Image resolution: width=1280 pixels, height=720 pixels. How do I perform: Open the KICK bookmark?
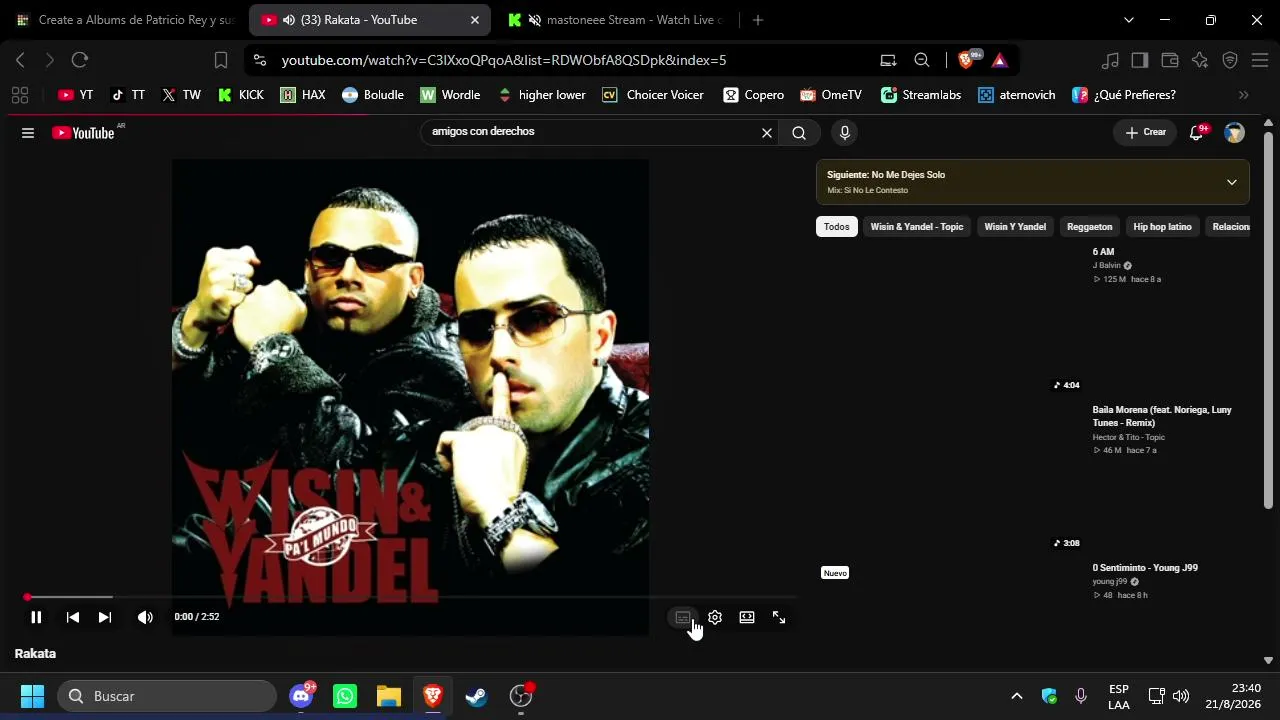coord(241,95)
